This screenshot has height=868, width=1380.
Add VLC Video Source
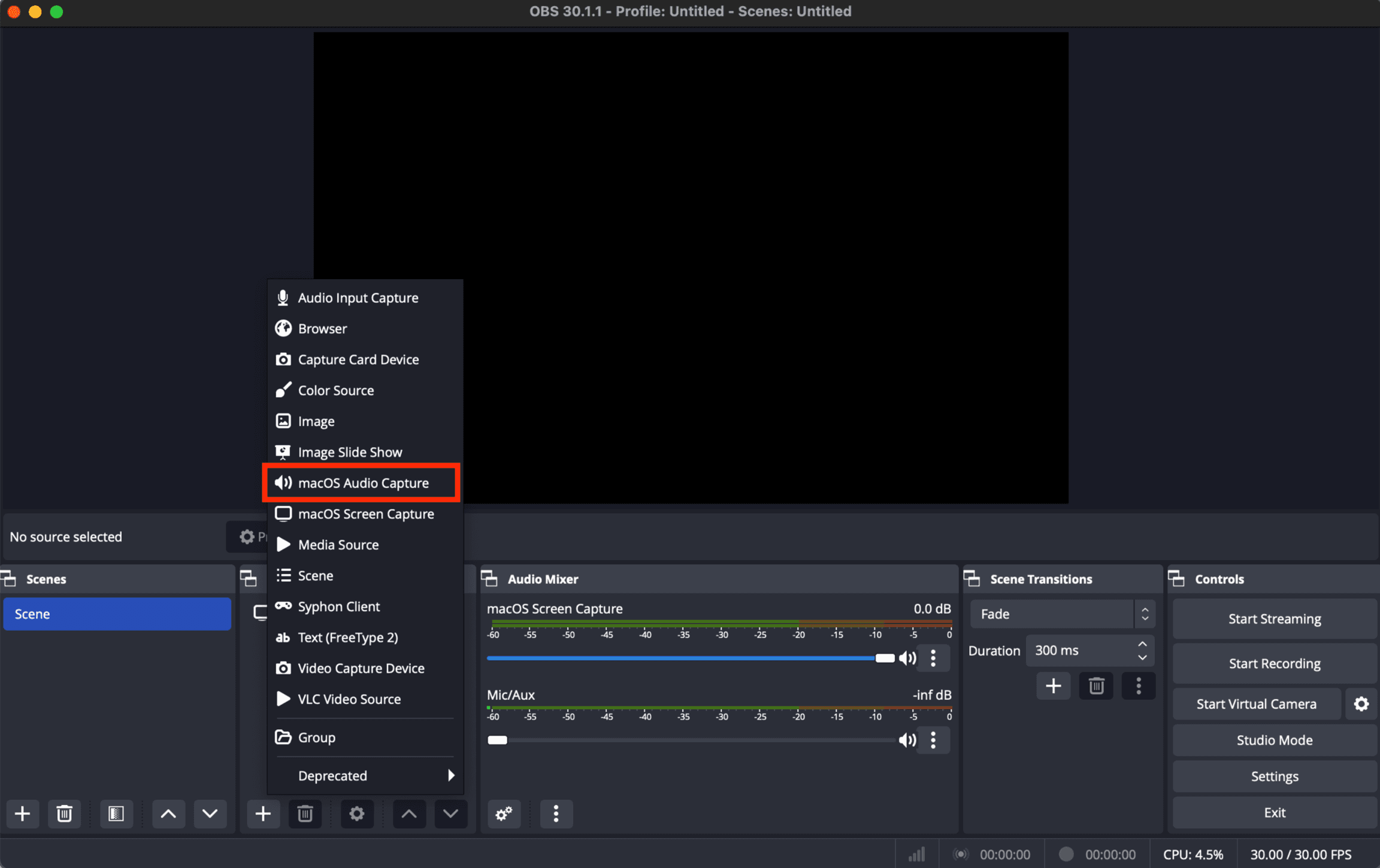pyautogui.click(x=365, y=699)
